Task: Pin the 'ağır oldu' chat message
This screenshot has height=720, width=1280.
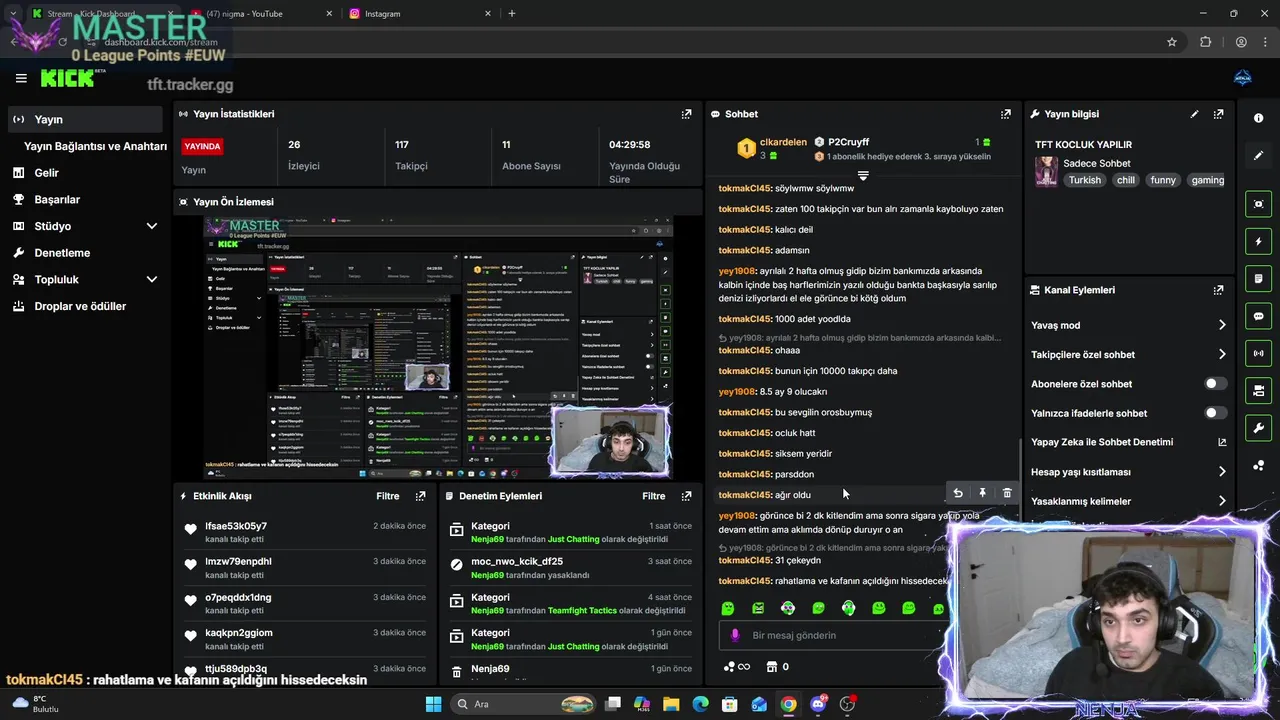Action: 982,493
